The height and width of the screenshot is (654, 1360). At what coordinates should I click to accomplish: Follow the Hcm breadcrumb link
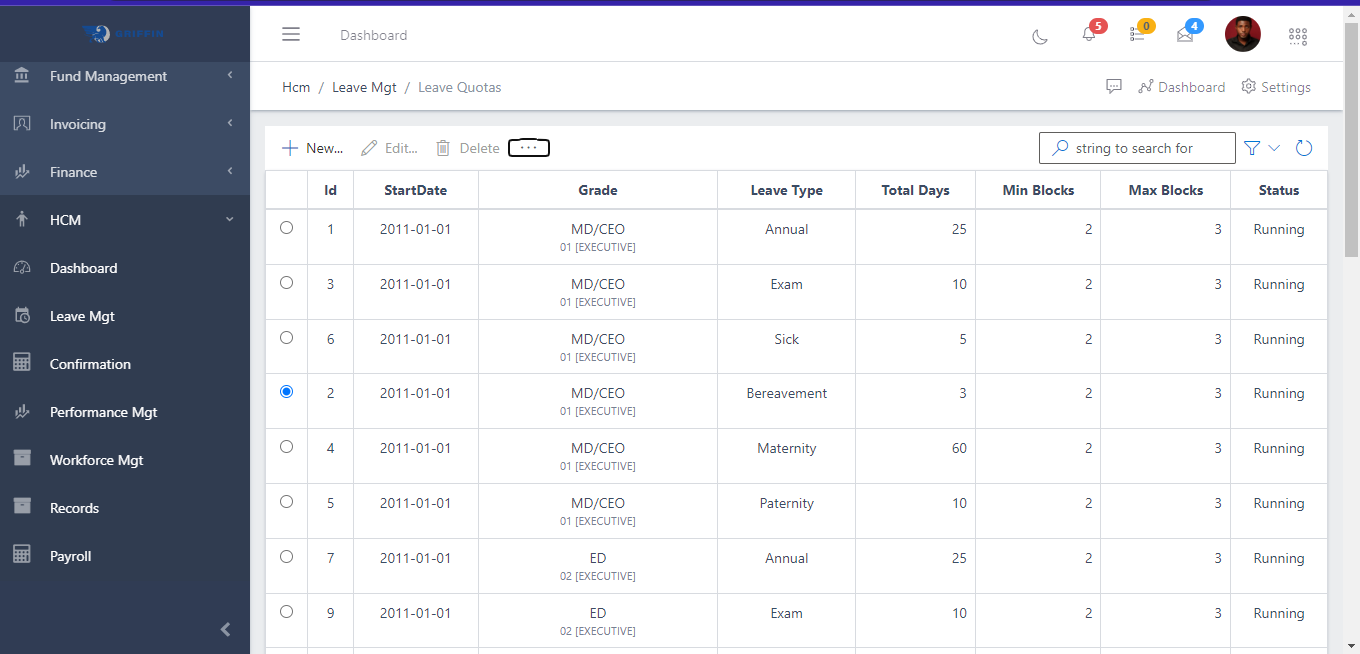pos(296,87)
